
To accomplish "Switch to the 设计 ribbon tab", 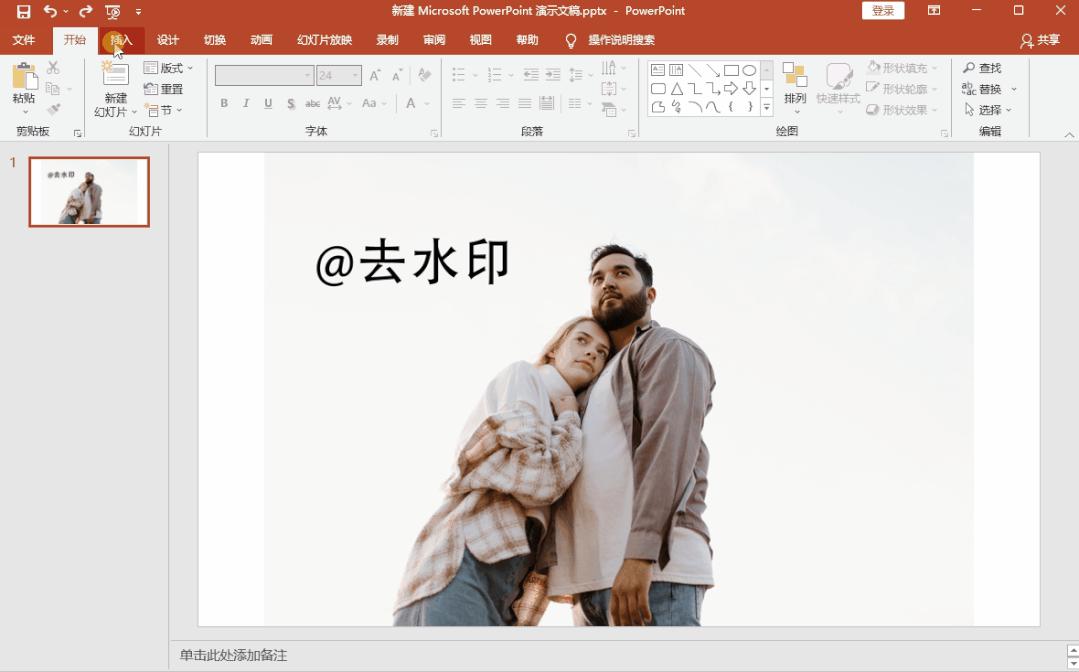I will click(167, 40).
